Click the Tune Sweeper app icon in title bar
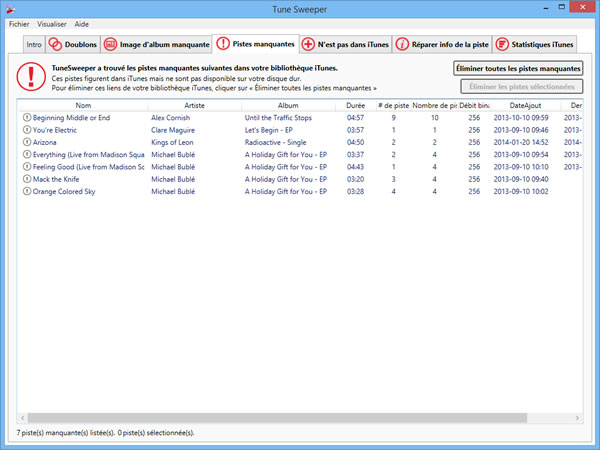This screenshot has width=600, height=450. click(10, 9)
